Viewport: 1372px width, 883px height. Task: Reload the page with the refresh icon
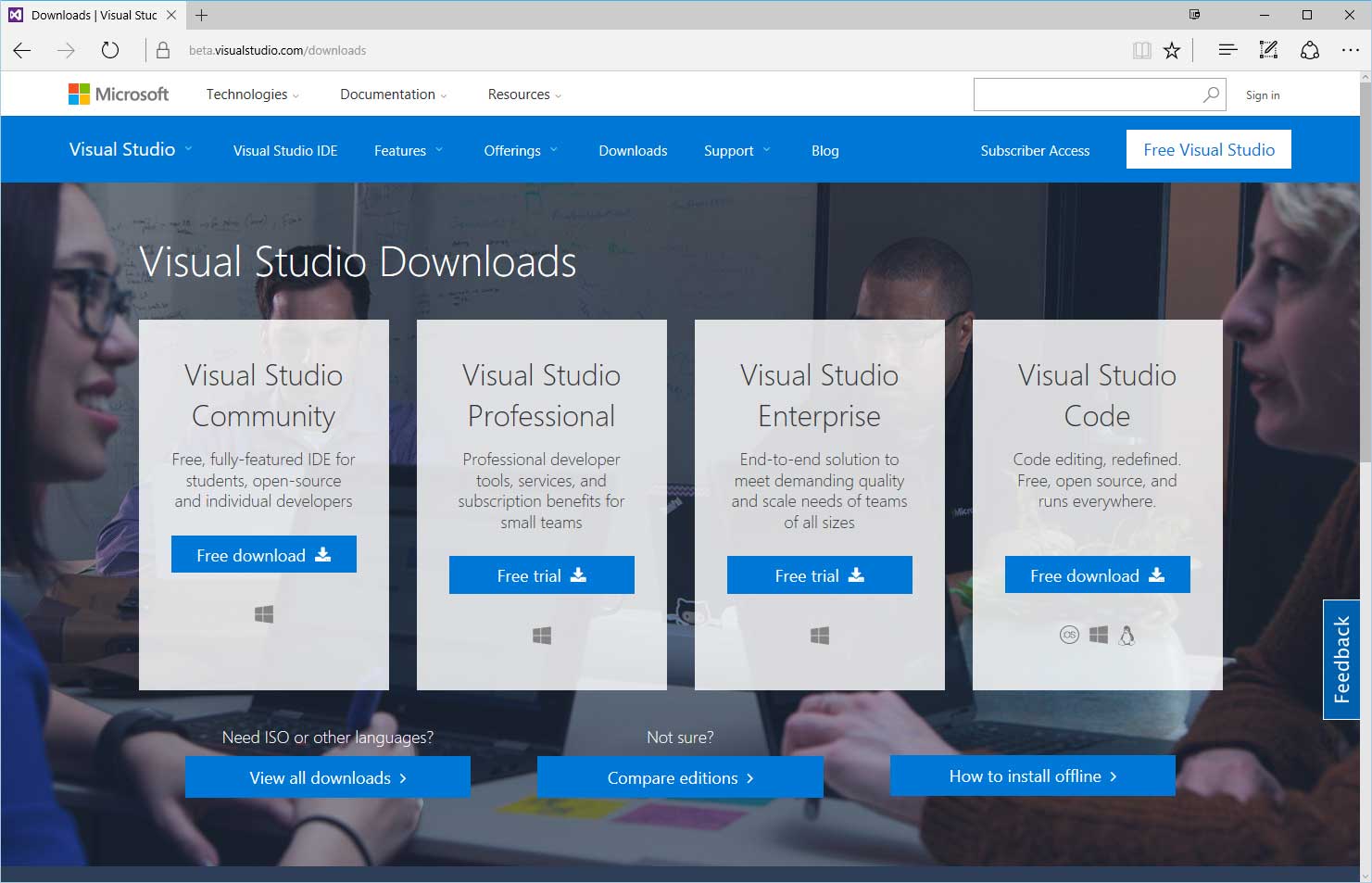[x=110, y=50]
